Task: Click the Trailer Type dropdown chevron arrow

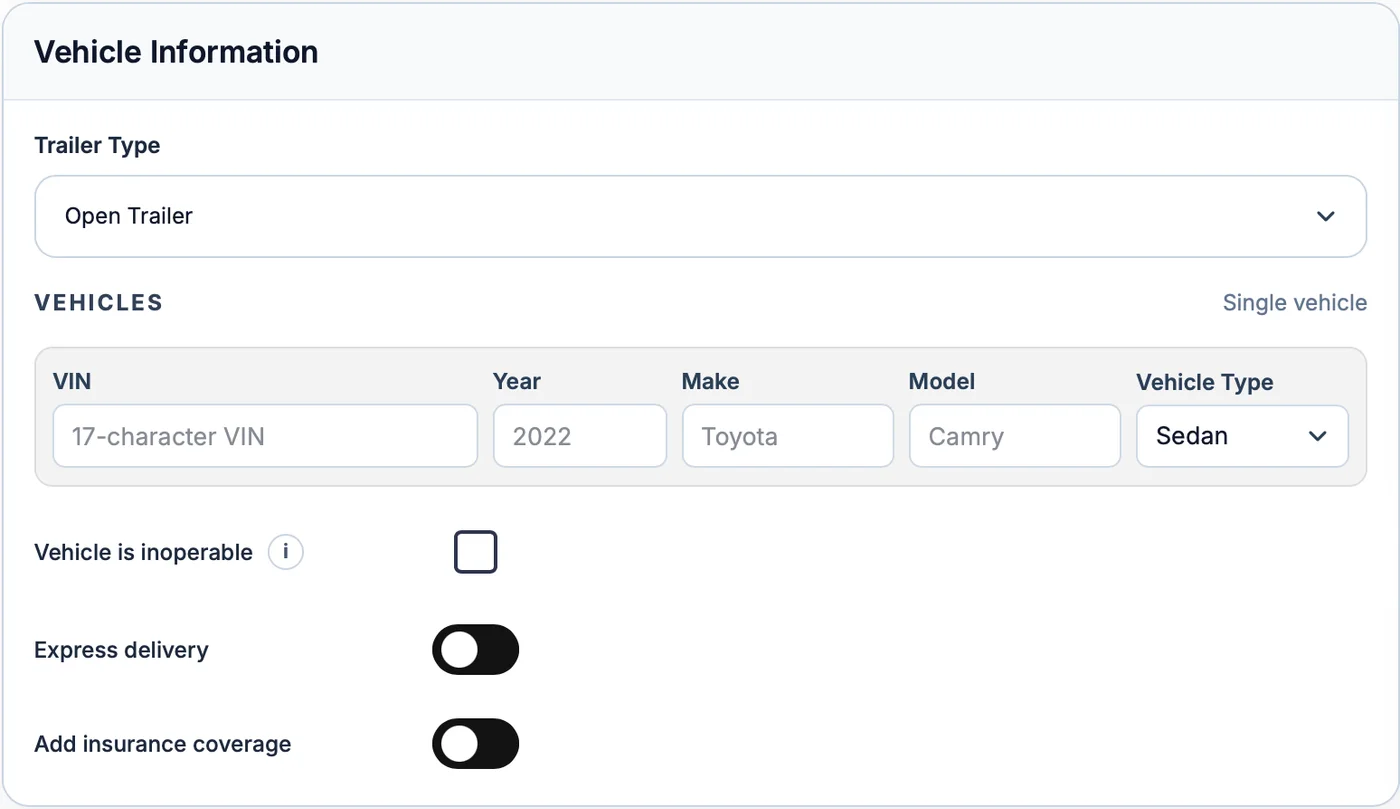Action: coord(1326,216)
